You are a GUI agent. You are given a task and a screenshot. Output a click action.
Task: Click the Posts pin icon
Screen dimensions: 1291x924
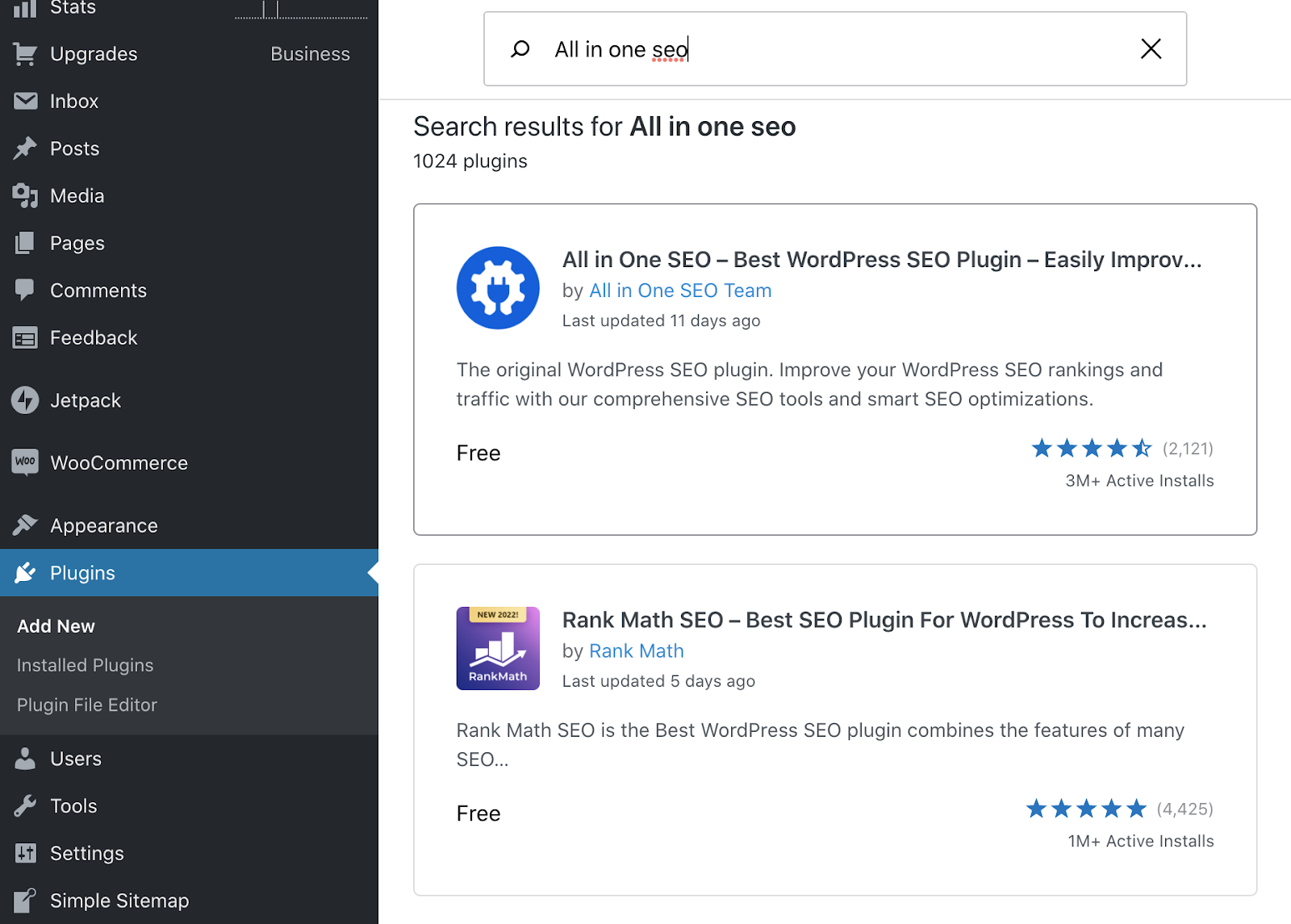pos(25,148)
